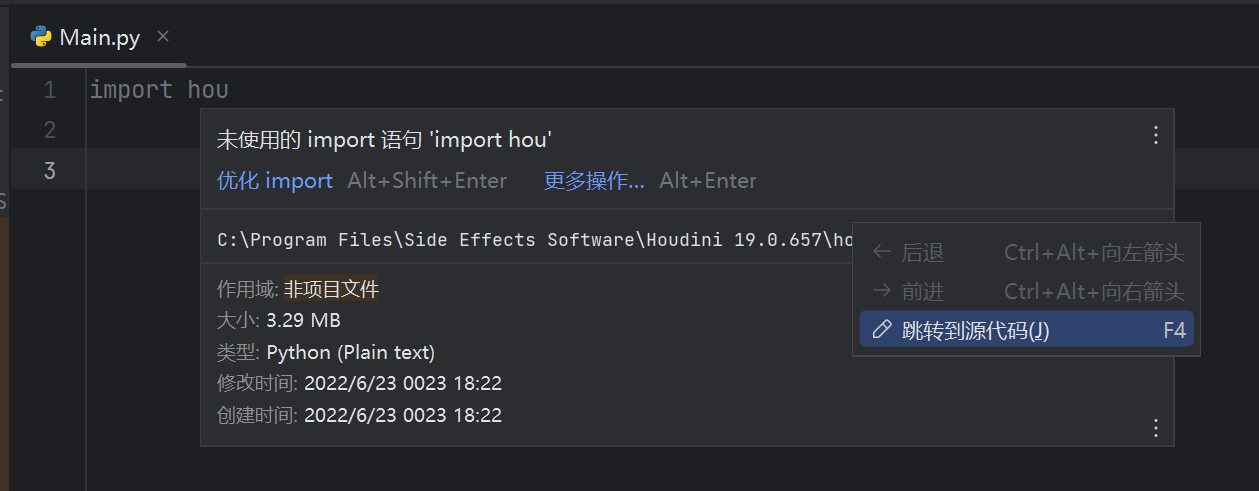Click the Python (Plain text) type value
The width and height of the screenshot is (1259, 491).
[x=350, y=352]
